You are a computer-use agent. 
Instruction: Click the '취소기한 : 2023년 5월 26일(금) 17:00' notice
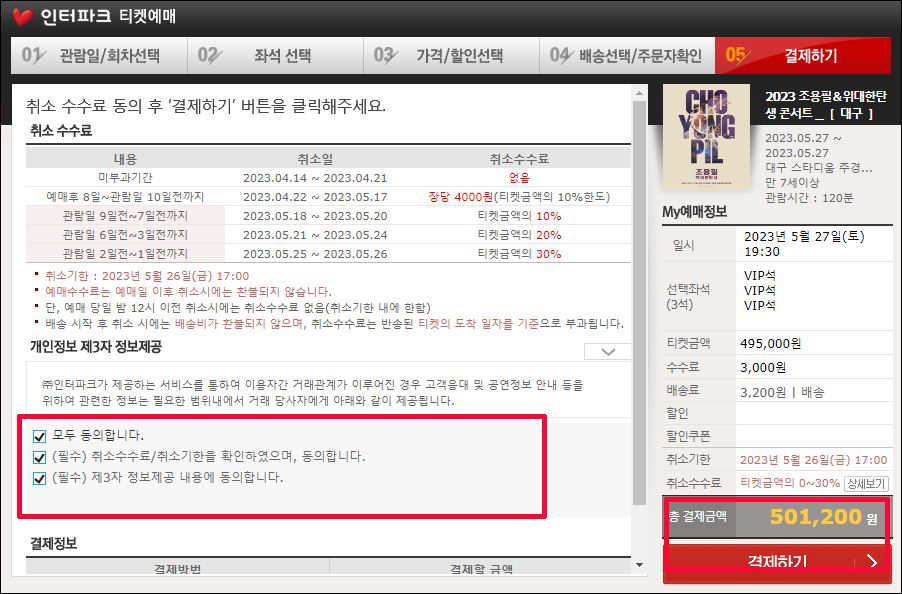tap(147, 276)
